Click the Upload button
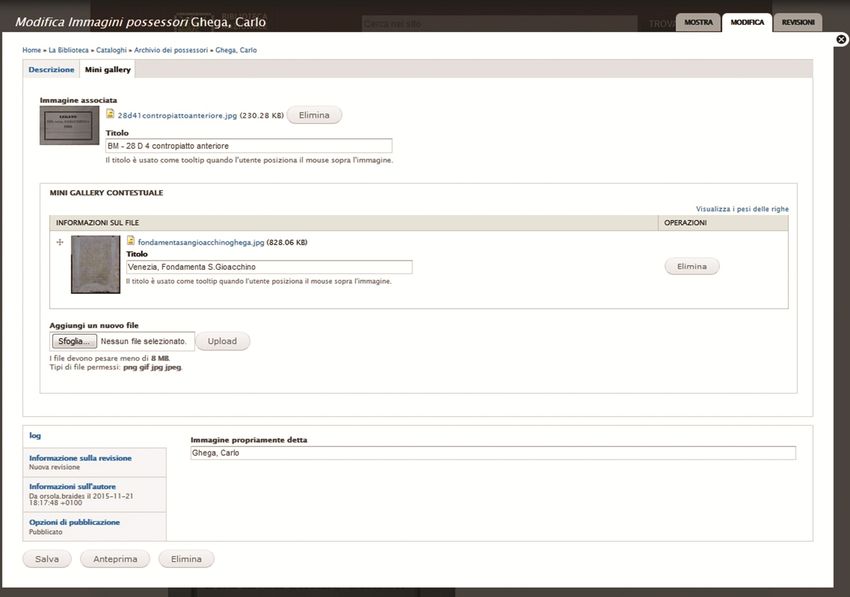This screenshot has height=597, width=850. tap(222, 341)
